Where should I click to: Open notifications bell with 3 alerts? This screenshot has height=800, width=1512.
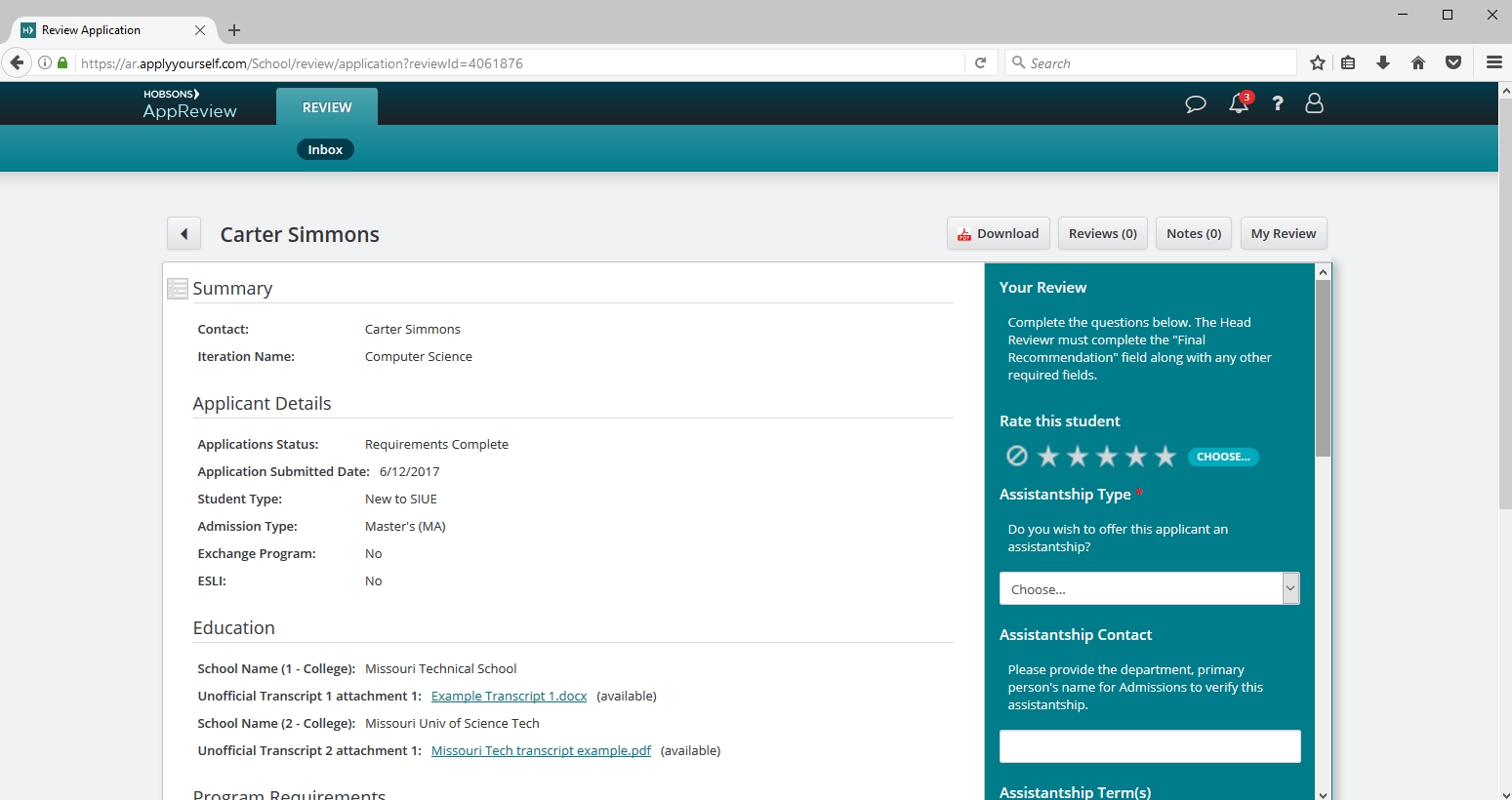tap(1239, 103)
